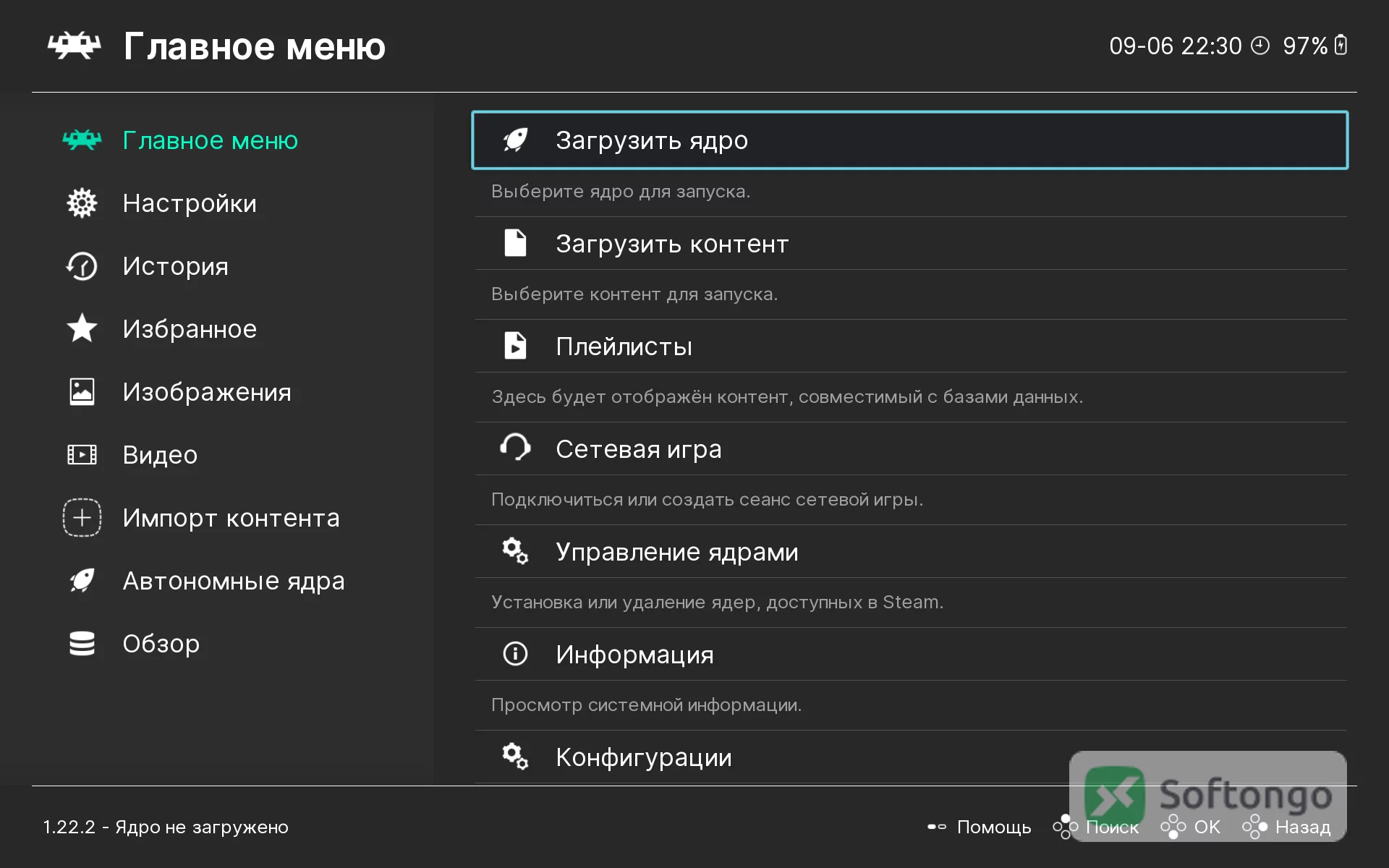Click the description 'Выберите ядро для запуска.'
The width and height of the screenshot is (1389, 868).
[x=621, y=192]
